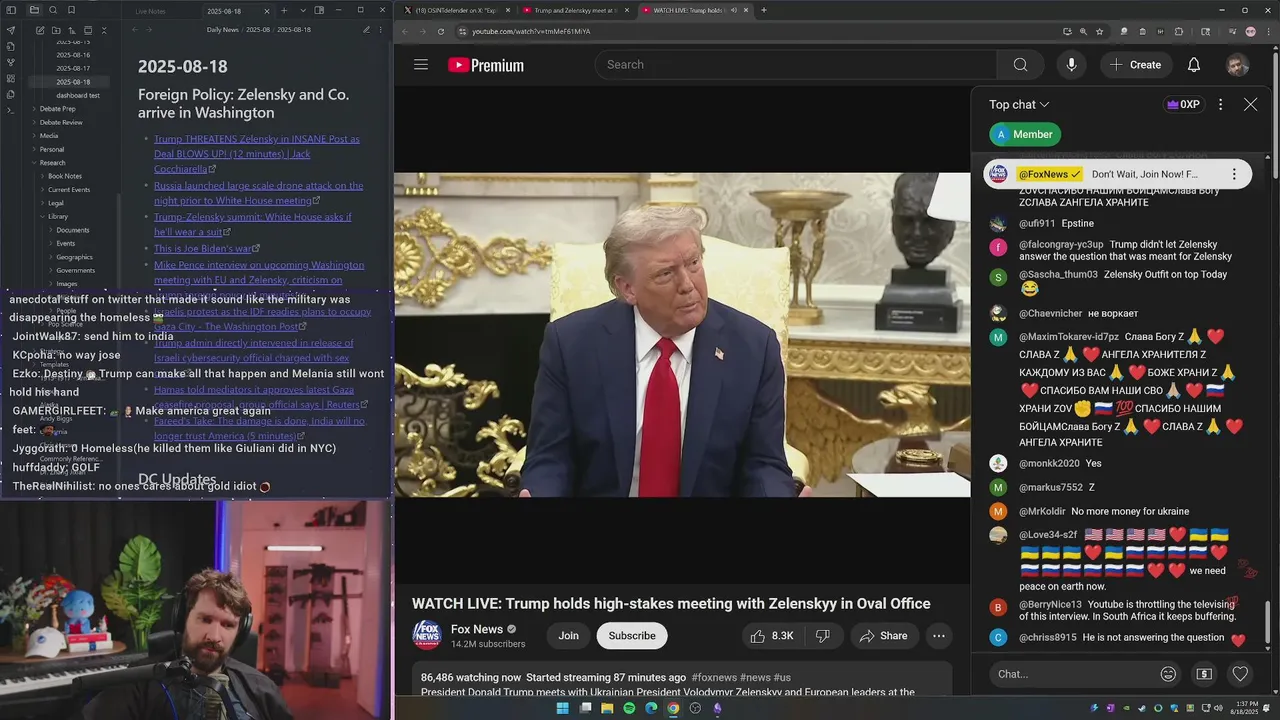Expand the Debate Prep folder
Screen dimensions: 1280x720
(x=57, y=108)
